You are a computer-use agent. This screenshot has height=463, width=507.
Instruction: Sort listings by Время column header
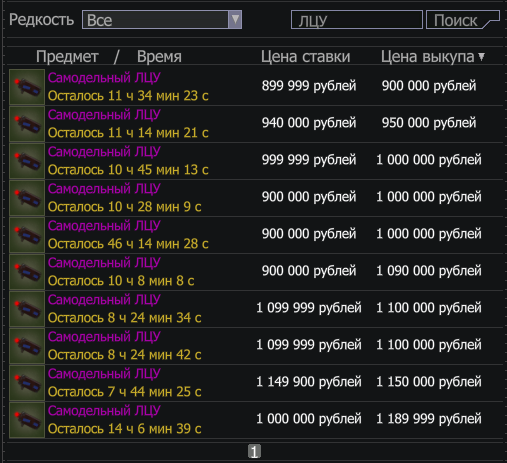click(x=159, y=56)
